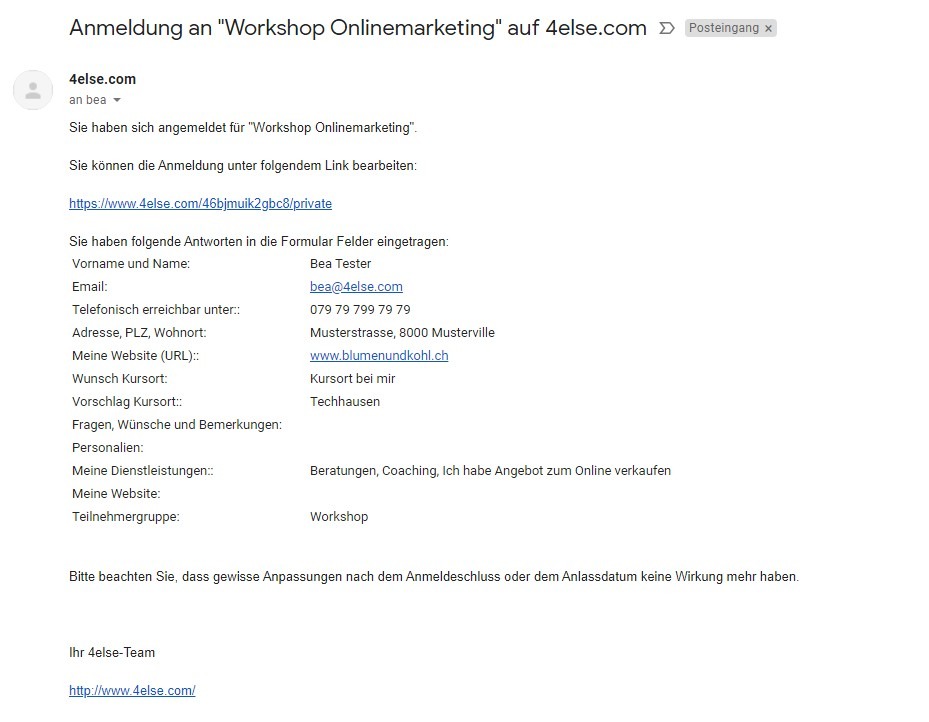Click the email subject heading
The image size is (929, 722).
pos(358,28)
